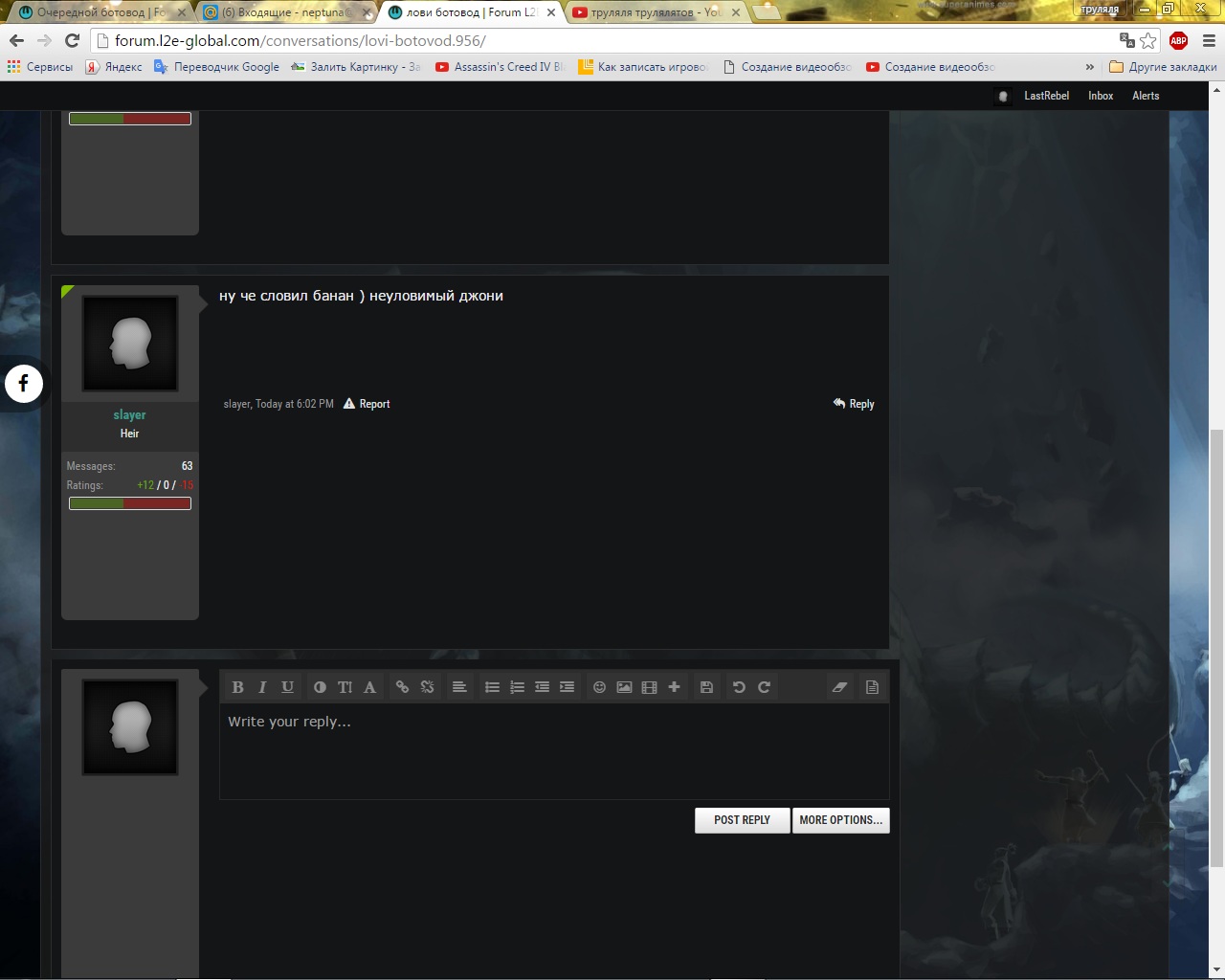The width and height of the screenshot is (1225, 980).
Task: Click in the Write your reply field
Action: 554,751
